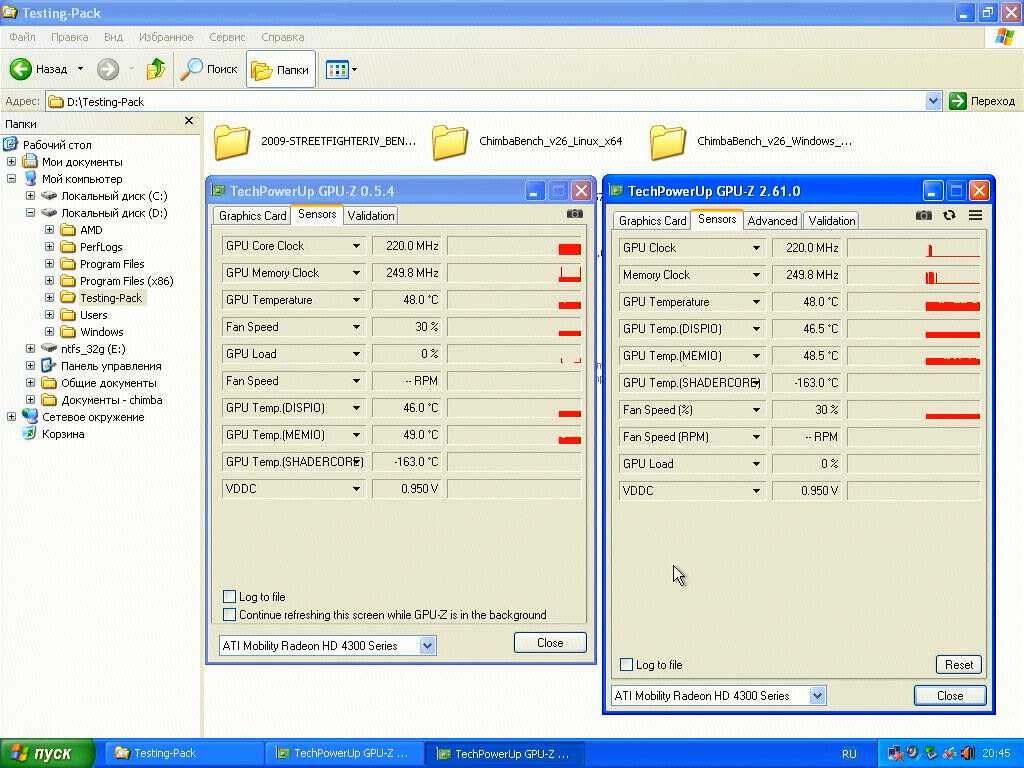Select the AMD folder in tree
Screen dimensions: 1024x768
click(x=91, y=230)
